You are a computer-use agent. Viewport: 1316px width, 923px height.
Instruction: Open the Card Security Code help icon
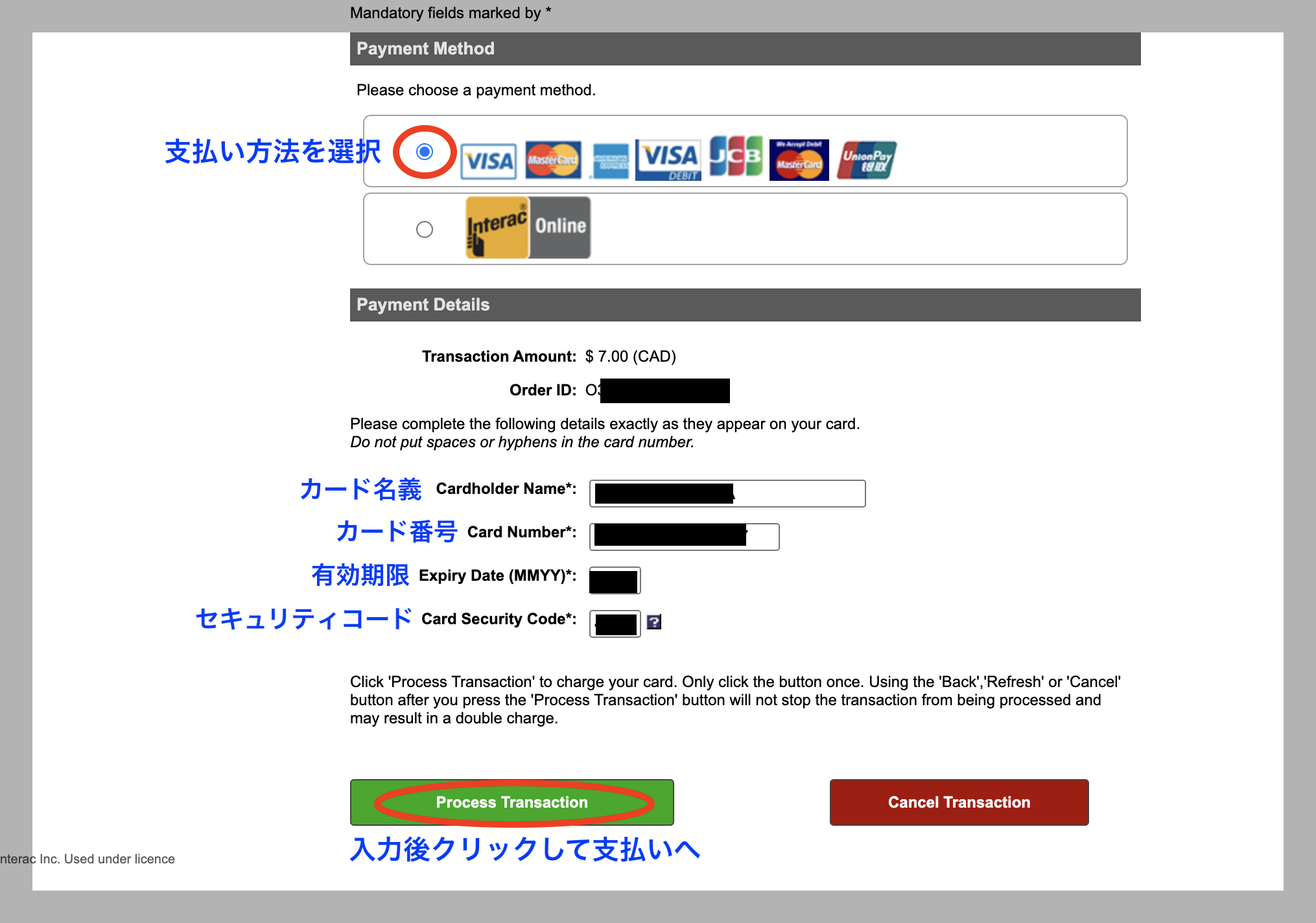[654, 622]
